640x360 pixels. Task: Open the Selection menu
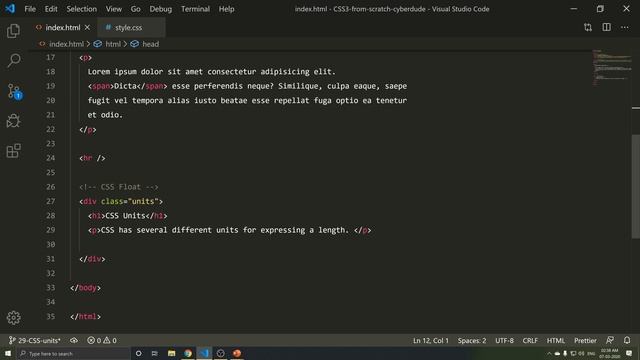click(82, 9)
